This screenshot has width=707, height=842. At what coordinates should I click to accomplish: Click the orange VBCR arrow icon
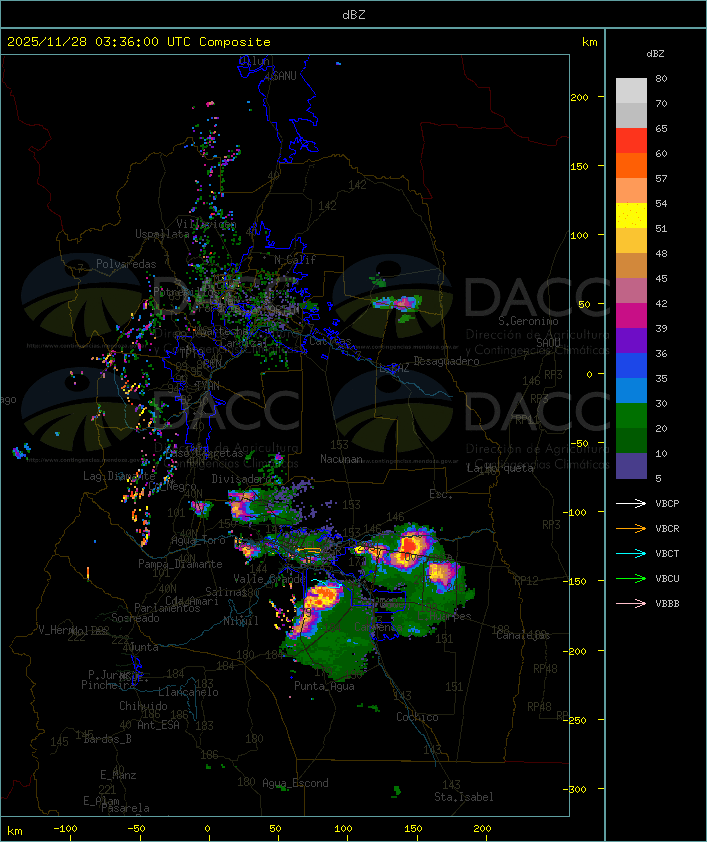pyautogui.click(x=631, y=528)
